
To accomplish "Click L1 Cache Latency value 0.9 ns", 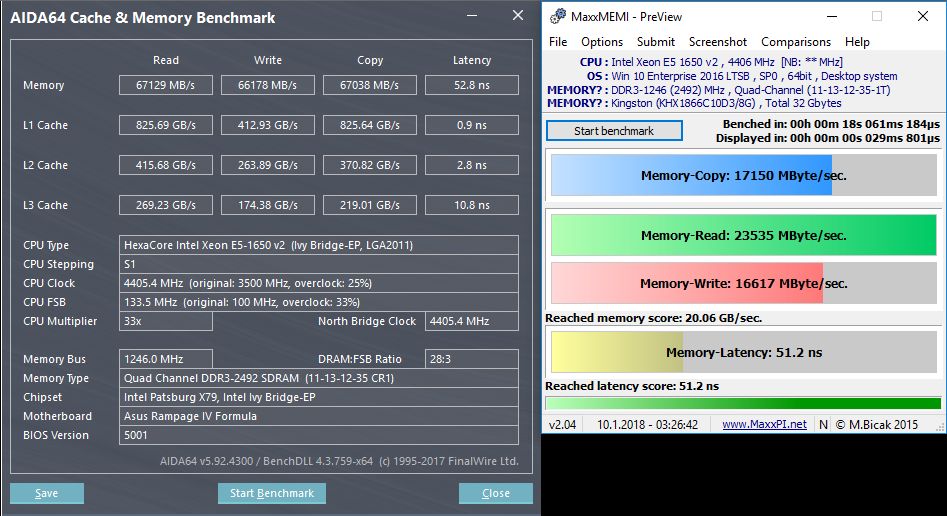I will [x=472, y=125].
